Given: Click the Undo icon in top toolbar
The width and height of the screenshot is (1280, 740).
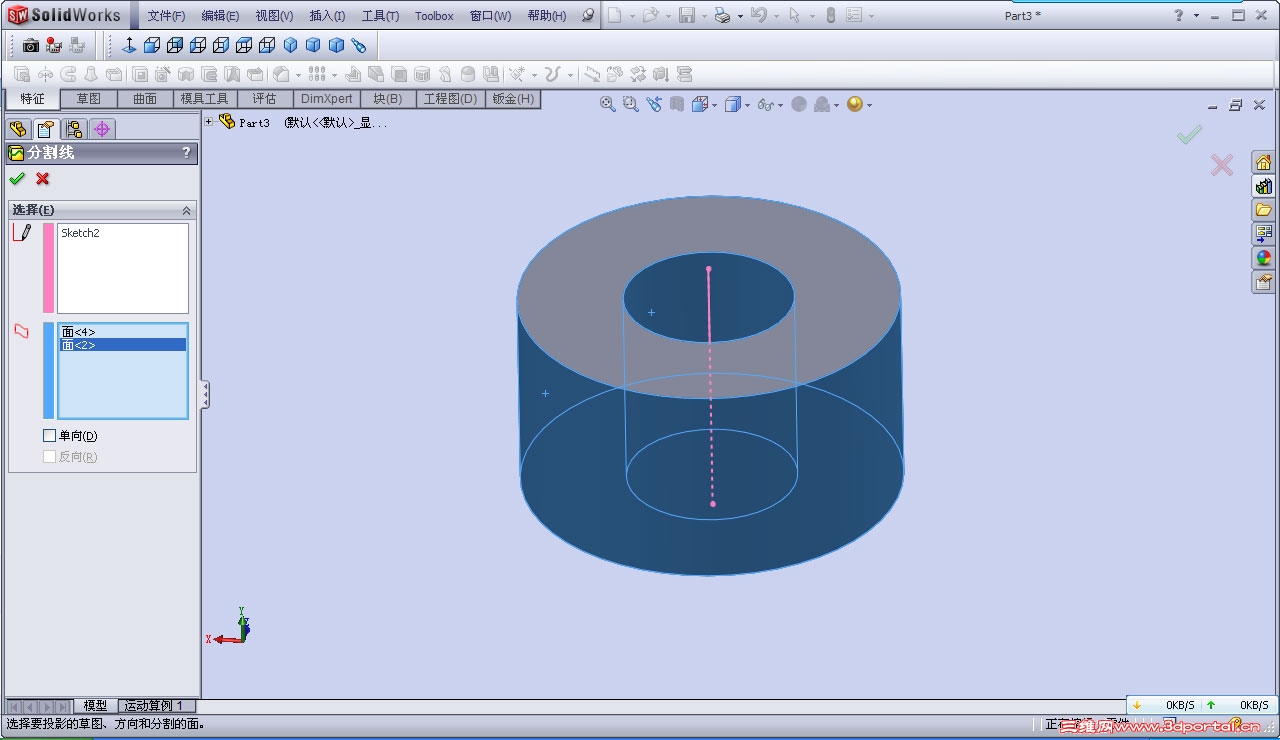Looking at the screenshot, I should 758,16.
